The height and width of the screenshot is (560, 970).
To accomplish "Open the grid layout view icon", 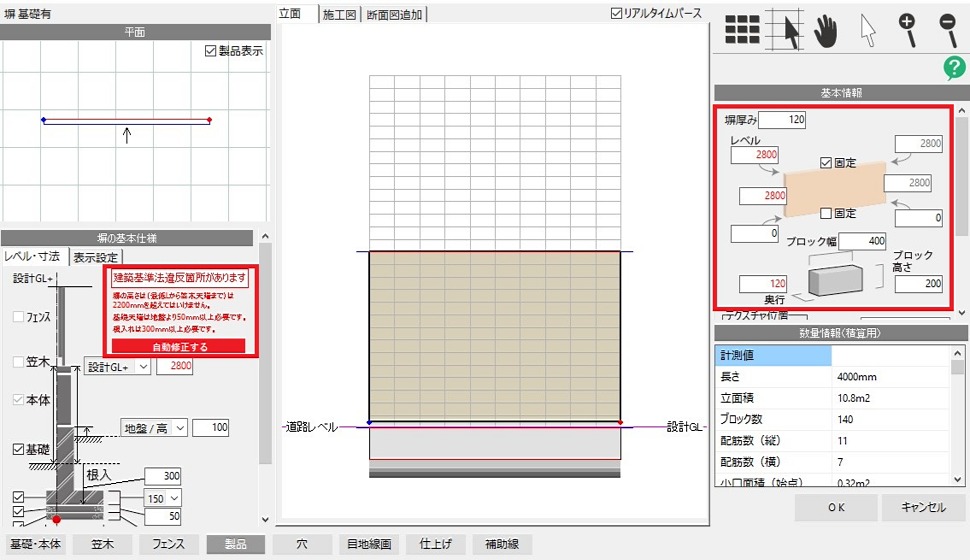I will click(x=742, y=29).
